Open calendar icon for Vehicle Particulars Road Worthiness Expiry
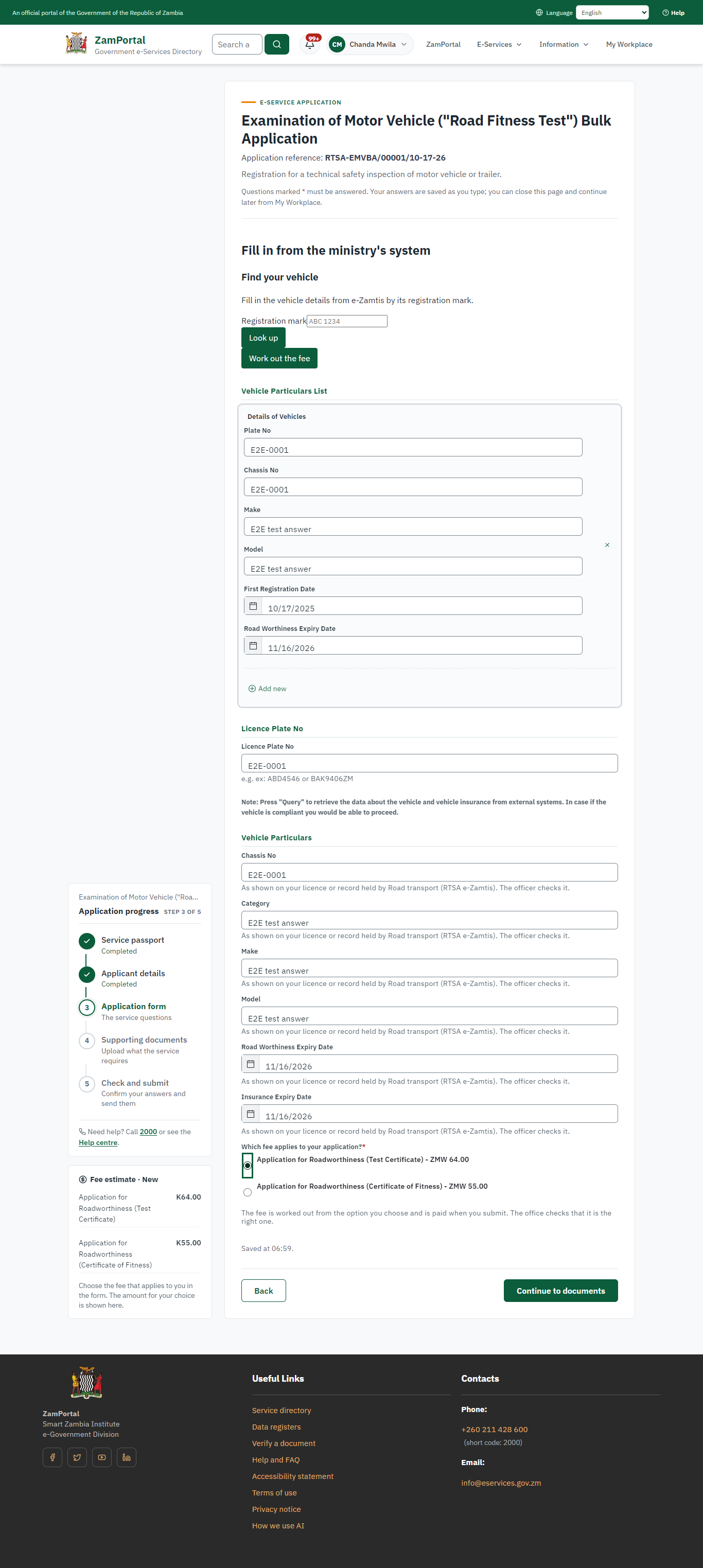Screen dimensions: 703x1568 [x=250, y=1063]
